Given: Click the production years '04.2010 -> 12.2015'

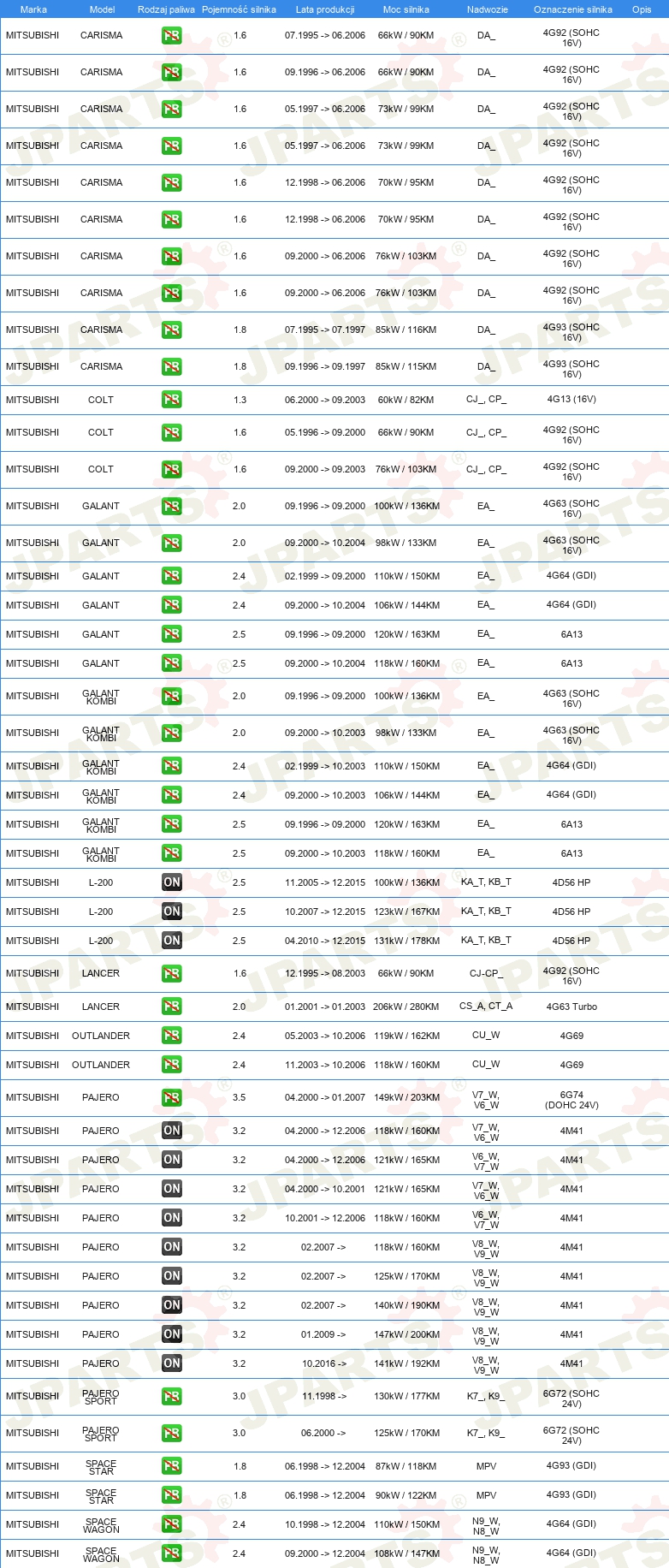Looking at the screenshot, I should [x=325, y=941].
